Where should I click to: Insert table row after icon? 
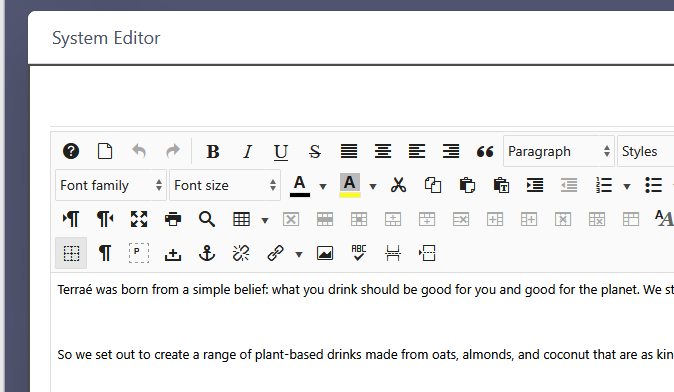coord(427,219)
